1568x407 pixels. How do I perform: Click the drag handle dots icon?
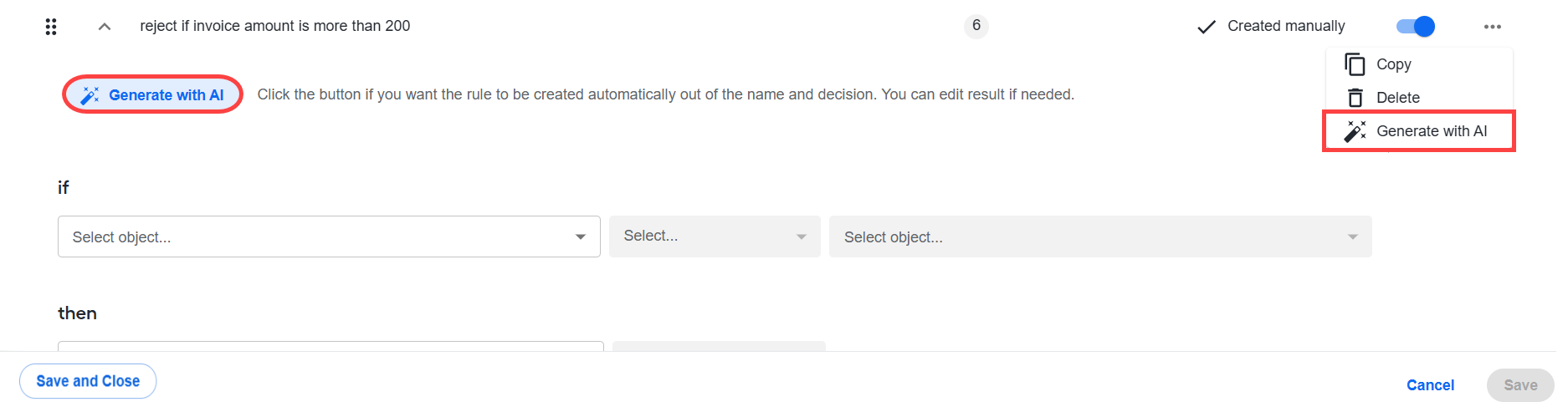click(51, 27)
